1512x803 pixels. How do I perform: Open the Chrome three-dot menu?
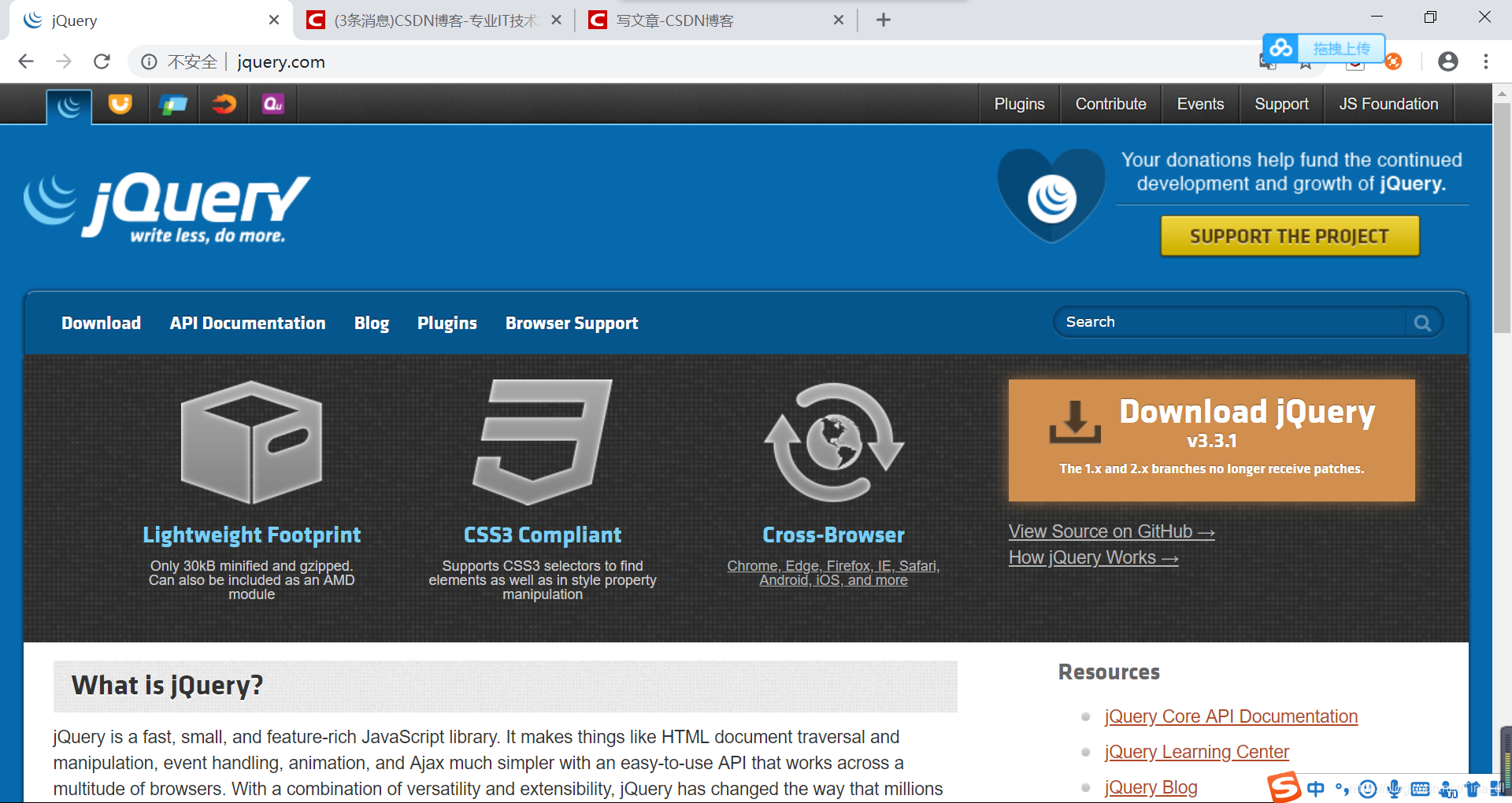1486,61
